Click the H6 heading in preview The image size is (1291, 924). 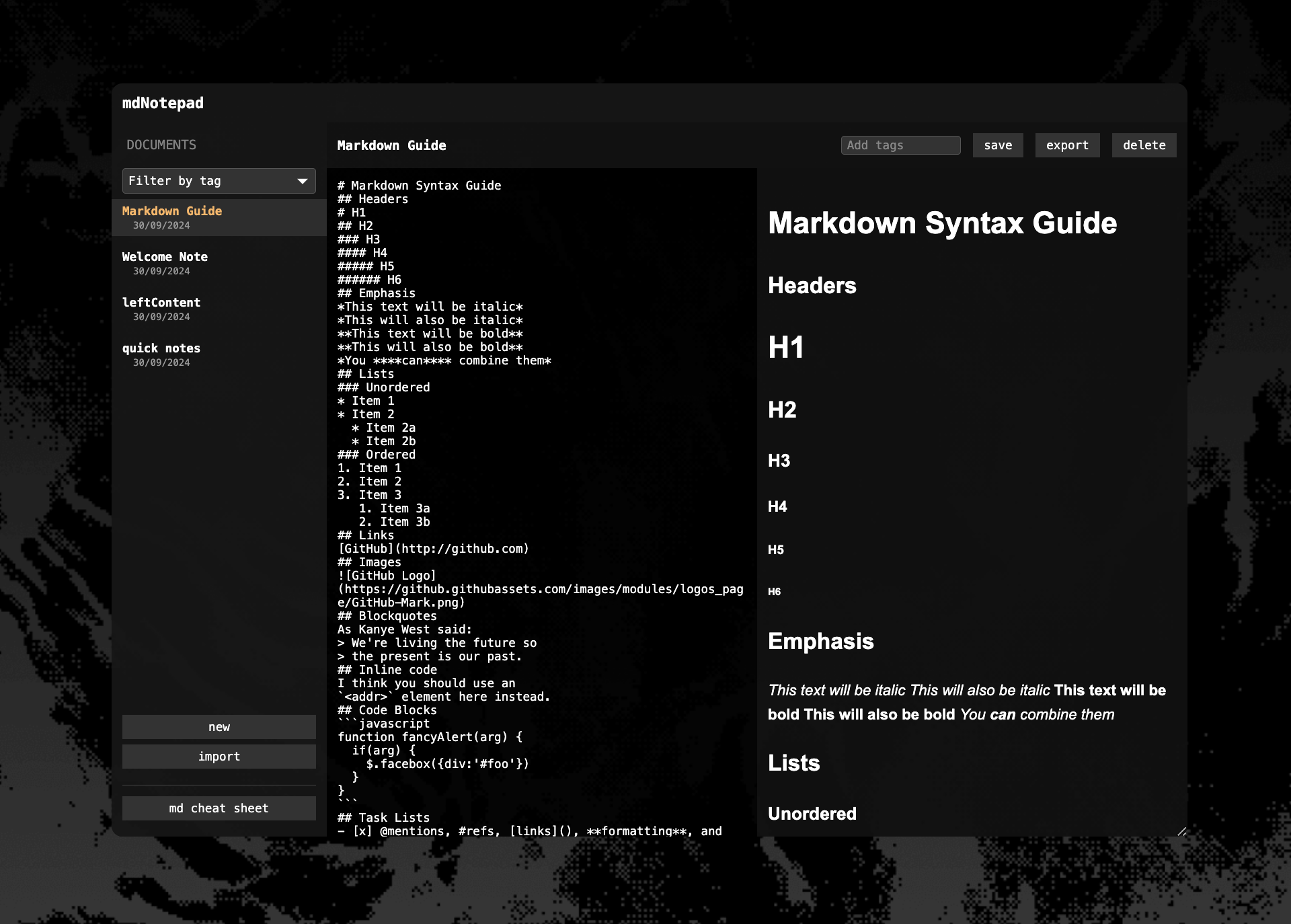tap(775, 592)
